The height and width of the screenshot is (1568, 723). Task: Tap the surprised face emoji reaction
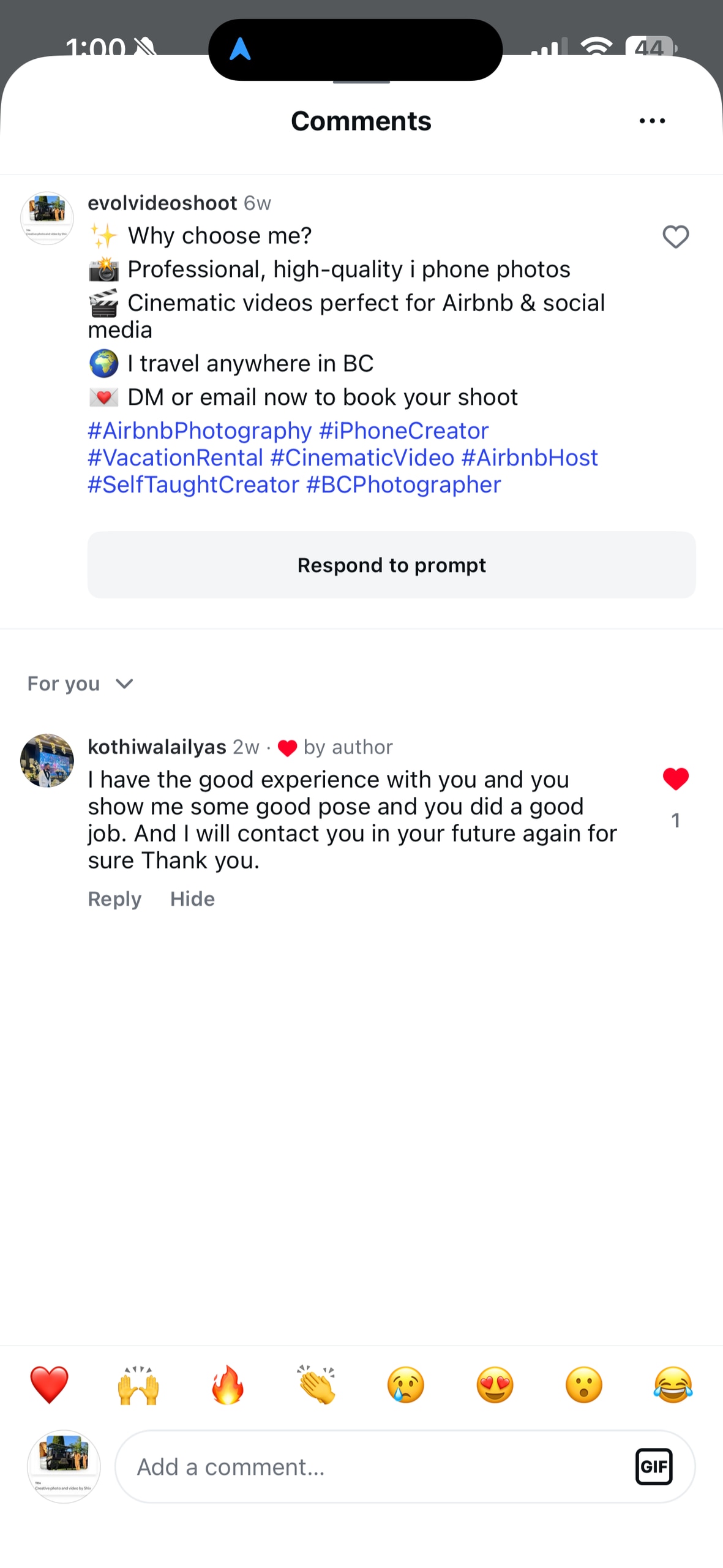(x=584, y=1385)
